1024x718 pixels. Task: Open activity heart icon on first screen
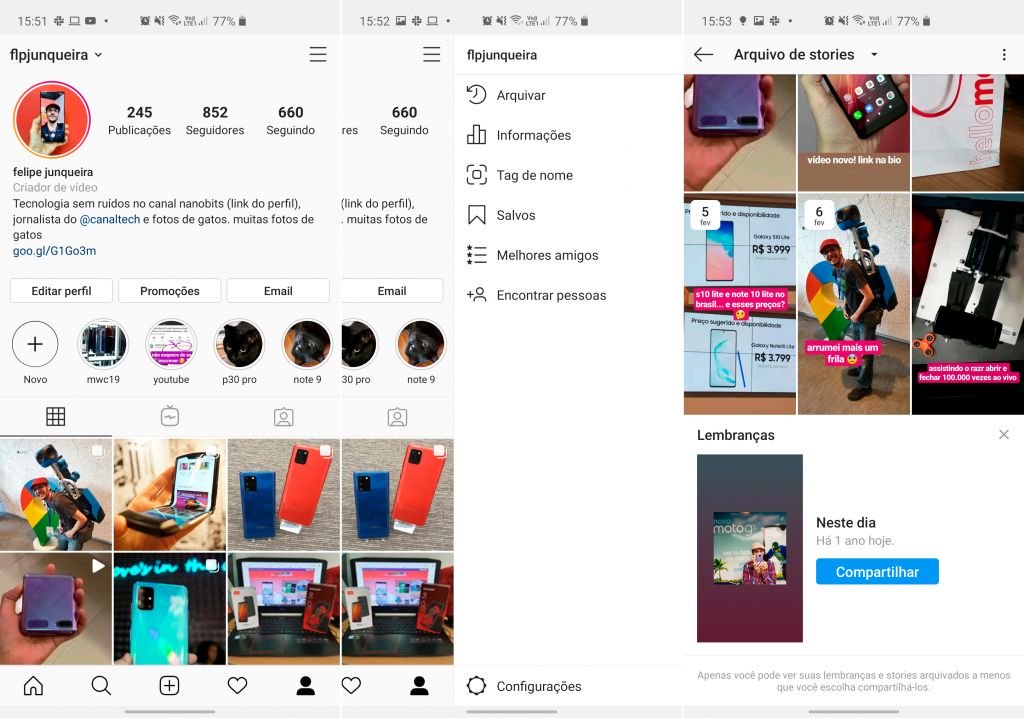(x=237, y=685)
